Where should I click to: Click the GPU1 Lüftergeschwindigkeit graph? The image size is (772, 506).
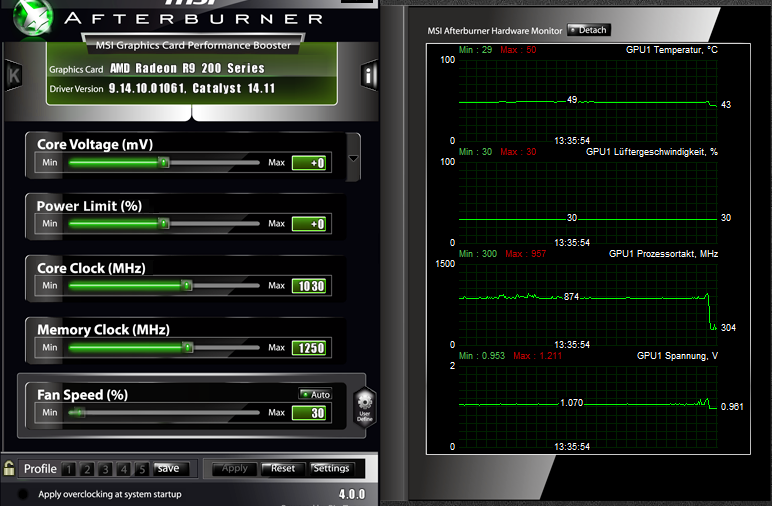pyautogui.click(x=588, y=202)
